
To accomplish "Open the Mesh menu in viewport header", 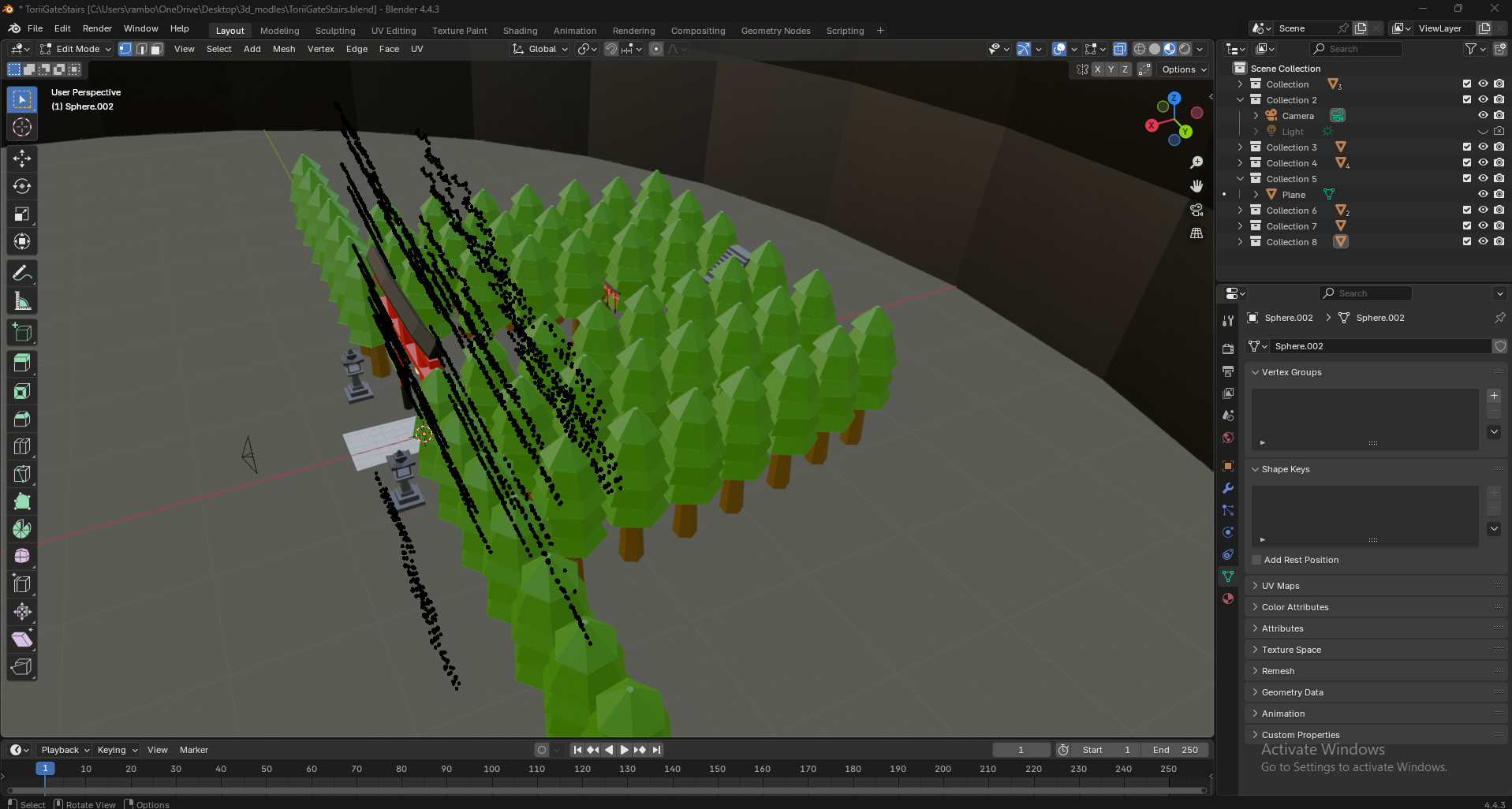I will 284,49.
